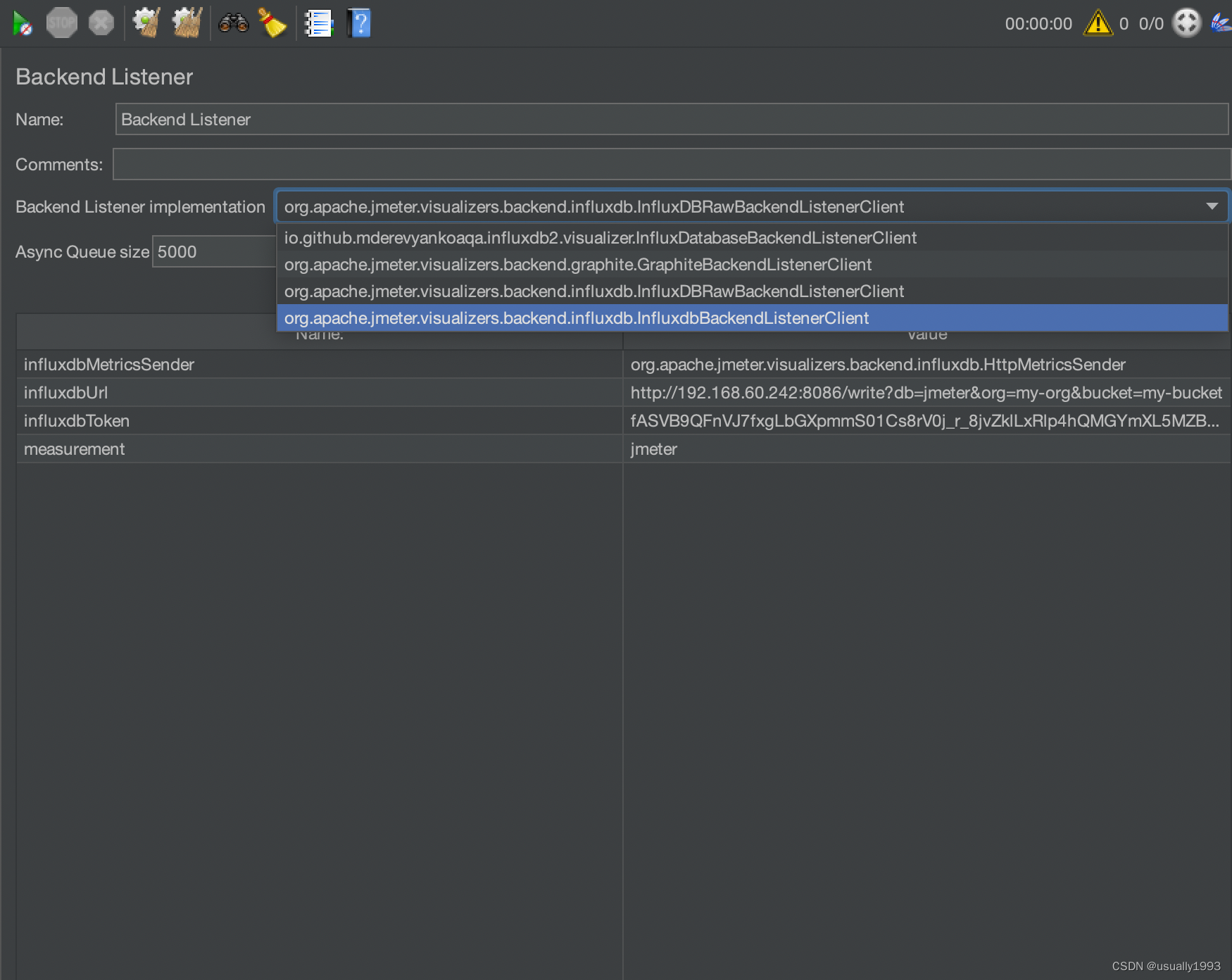Click the warning triangle log icon
Screen dimensions: 1232x980
(1098, 23)
